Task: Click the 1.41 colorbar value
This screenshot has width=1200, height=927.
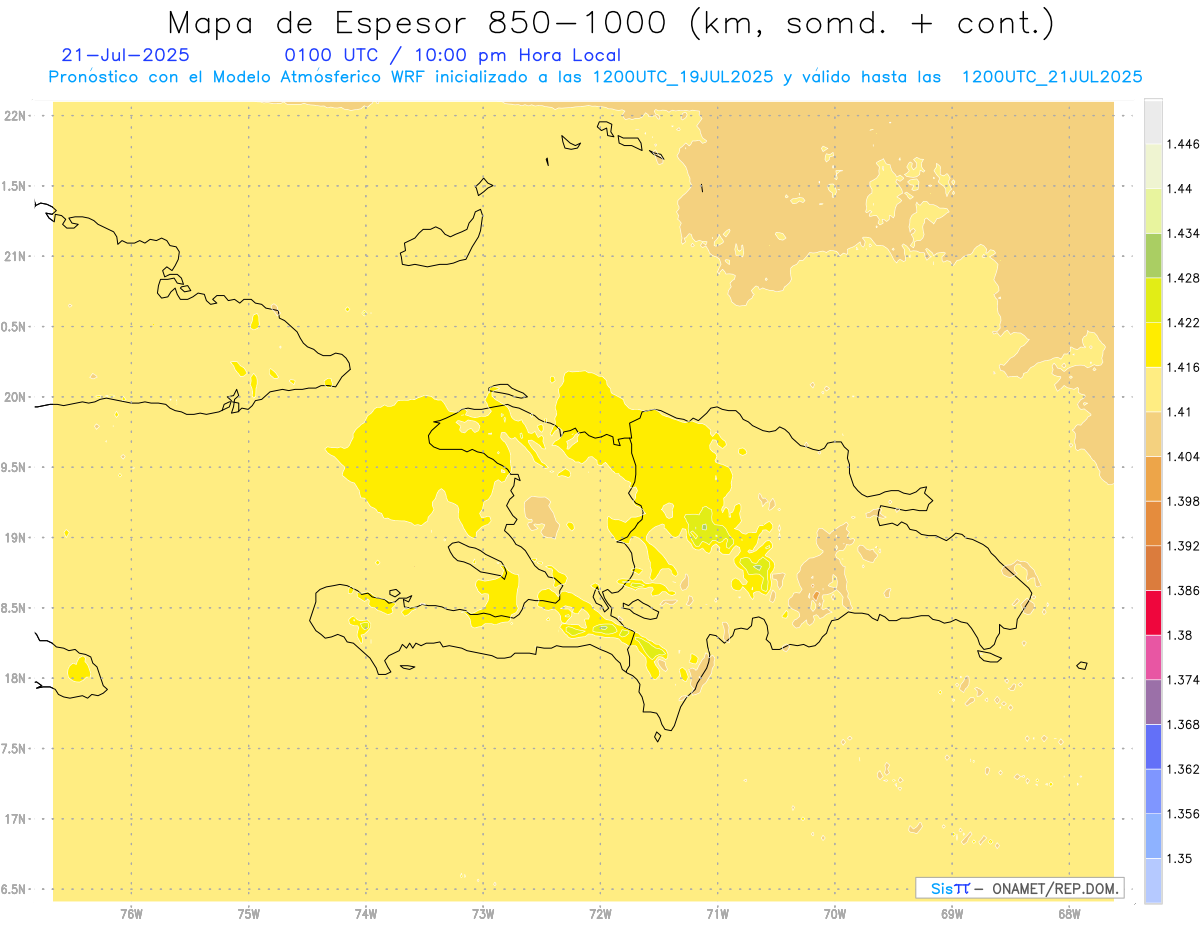Action: coord(1180,412)
